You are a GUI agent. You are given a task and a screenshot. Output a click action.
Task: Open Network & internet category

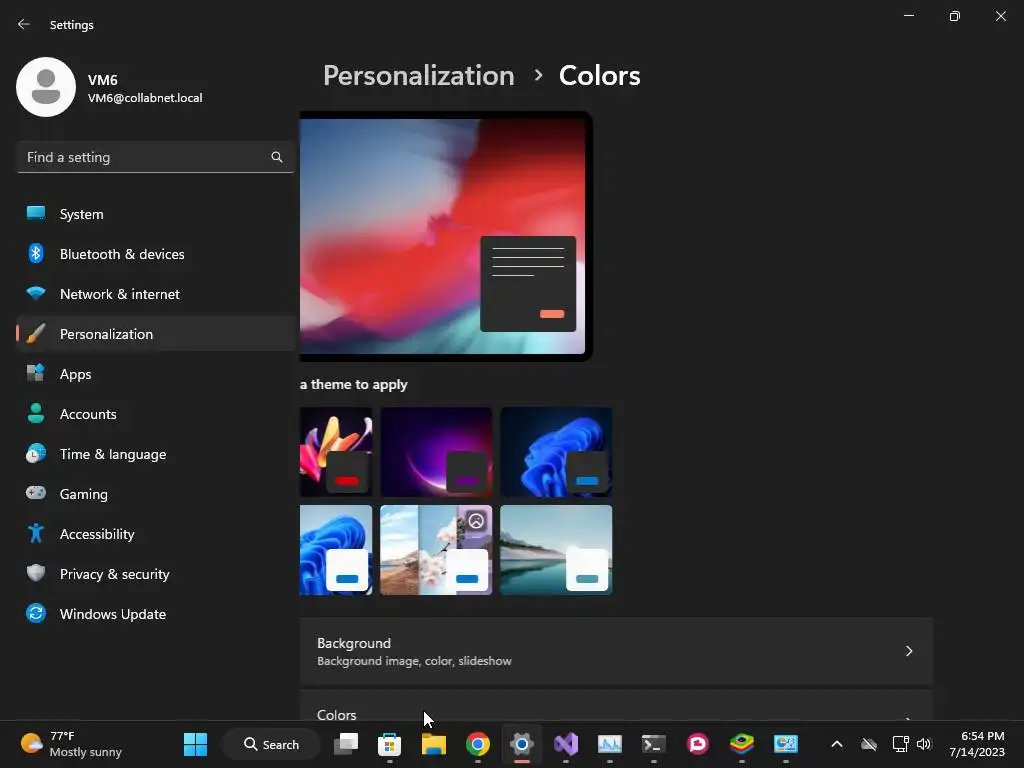click(x=155, y=294)
